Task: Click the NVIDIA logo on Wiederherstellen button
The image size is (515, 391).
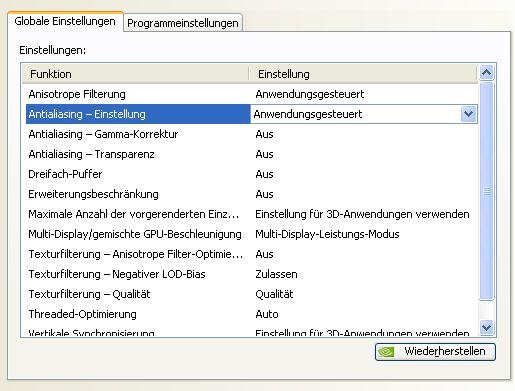Action: [x=387, y=352]
